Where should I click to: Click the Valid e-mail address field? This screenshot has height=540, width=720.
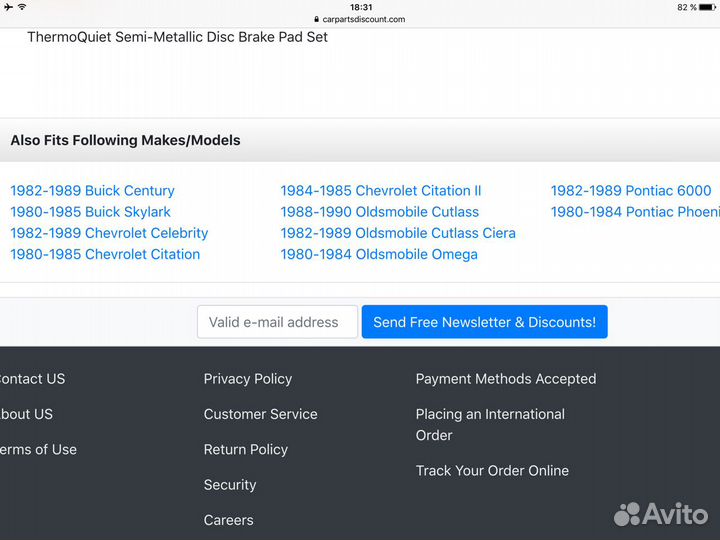(x=277, y=322)
